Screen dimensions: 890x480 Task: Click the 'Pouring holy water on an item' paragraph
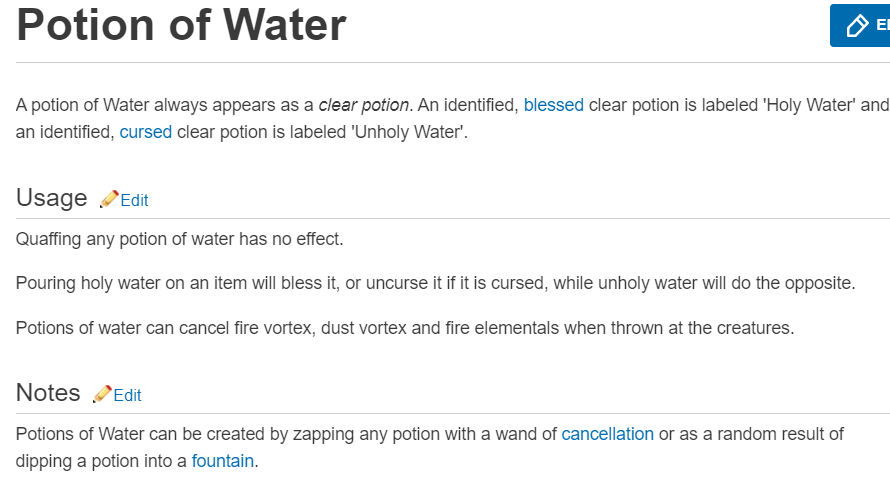click(x=435, y=283)
